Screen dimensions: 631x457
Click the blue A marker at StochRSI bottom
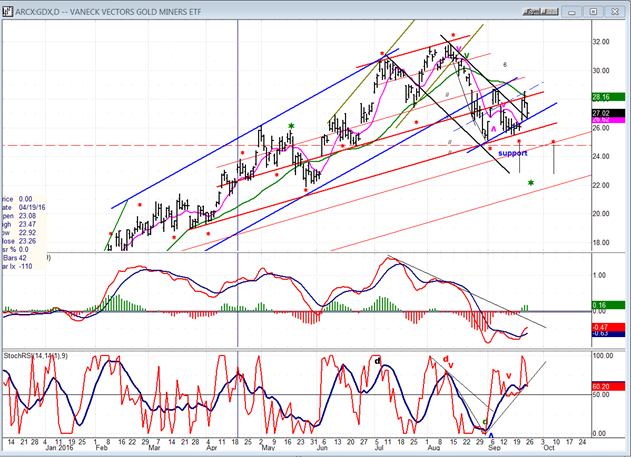click(491, 434)
